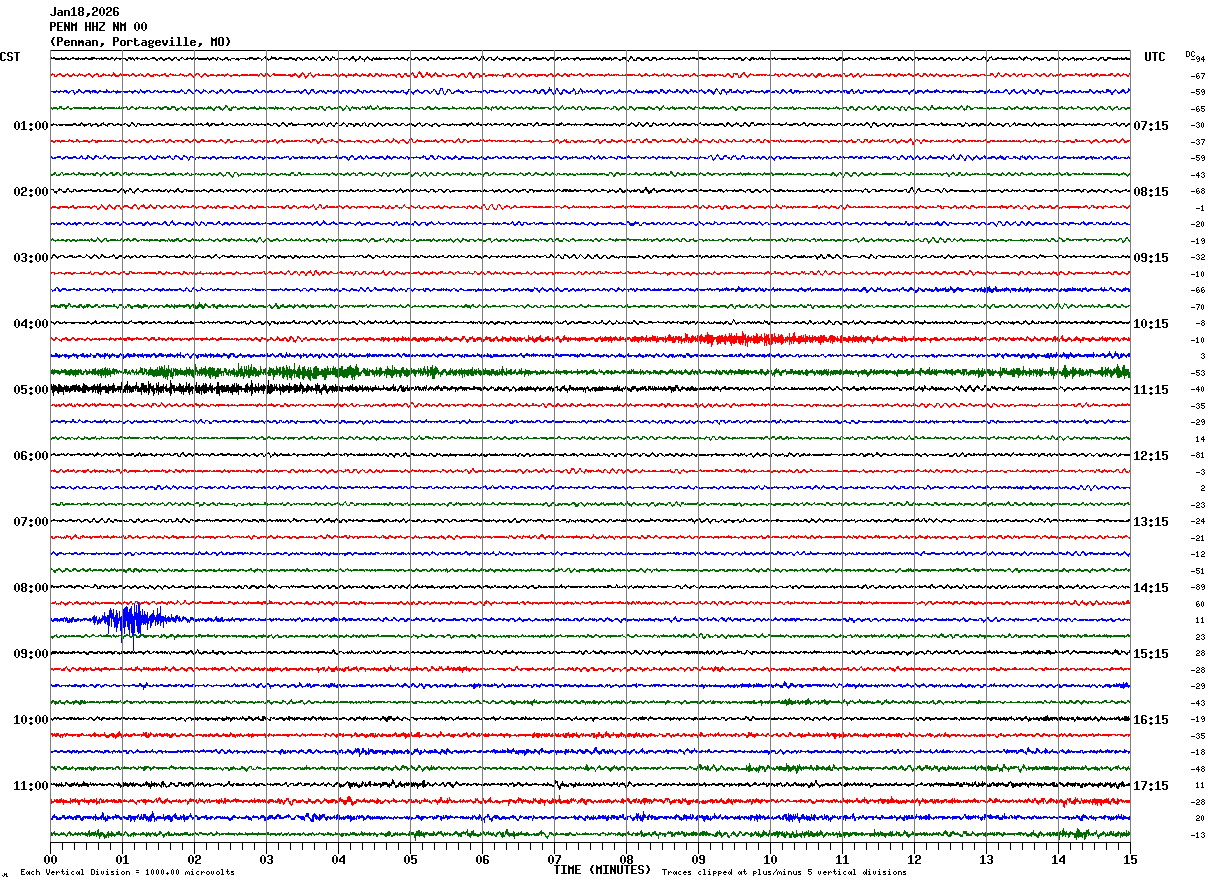Select the 02:00 CST time label
Viewport: 1210px width, 886px height.
pos(31,192)
